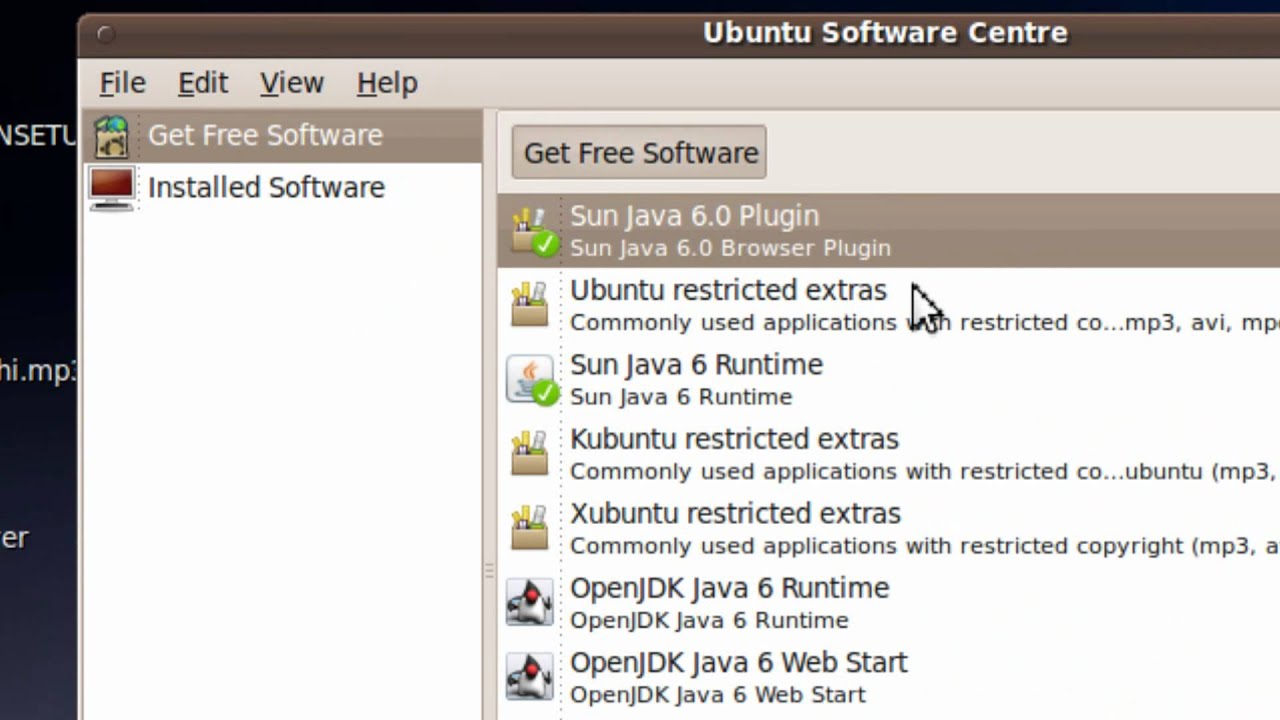The height and width of the screenshot is (720, 1280).
Task: Click the Kubuntu restricted extras package icon
Action: pyautogui.click(x=530, y=454)
